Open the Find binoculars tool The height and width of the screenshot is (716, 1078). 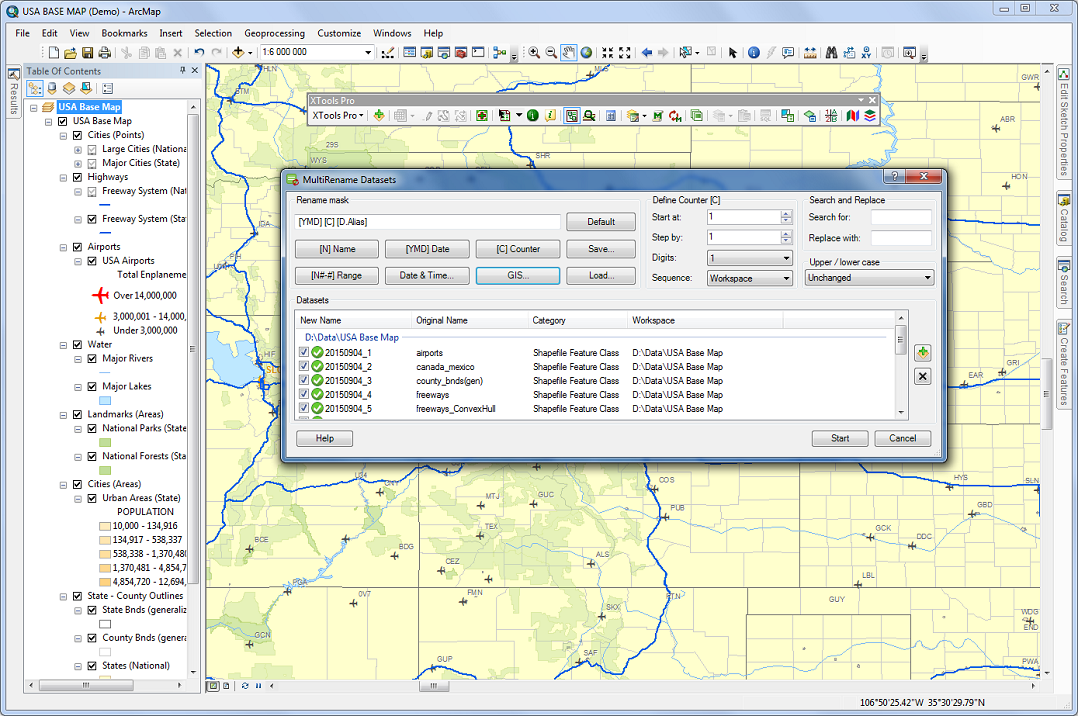click(x=831, y=52)
